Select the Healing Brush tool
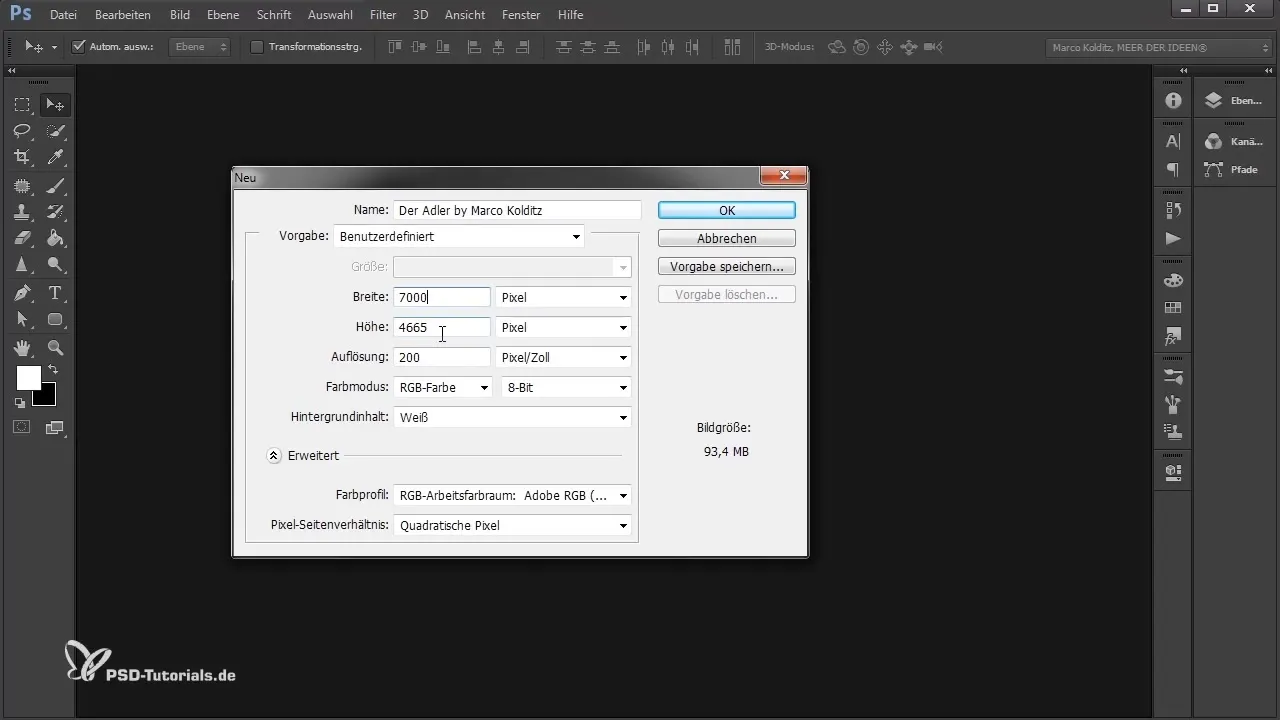1280x720 pixels. click(x=22, y=185)
